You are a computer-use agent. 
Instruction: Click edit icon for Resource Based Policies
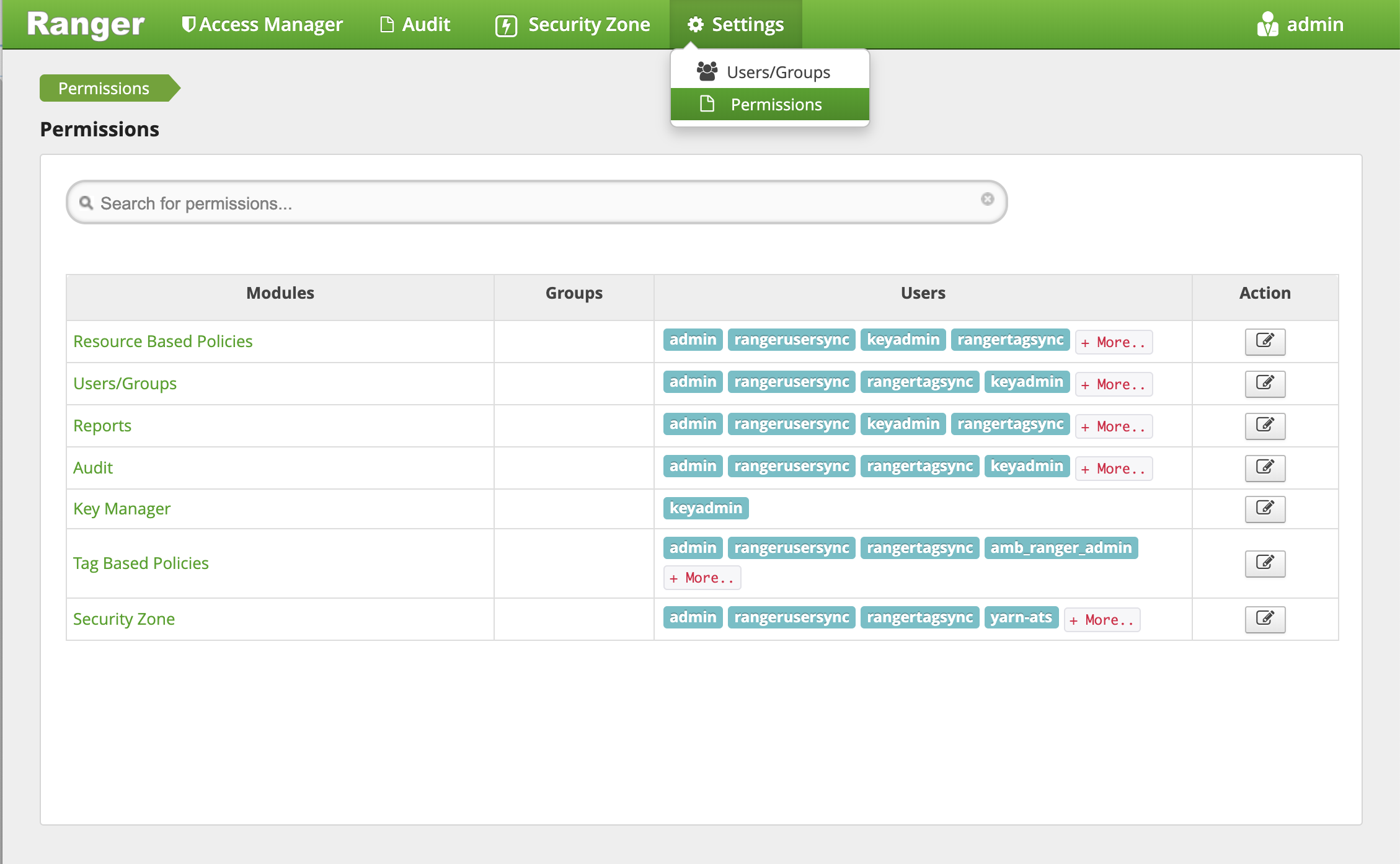pyautogui.click(x=1265, y=342)
